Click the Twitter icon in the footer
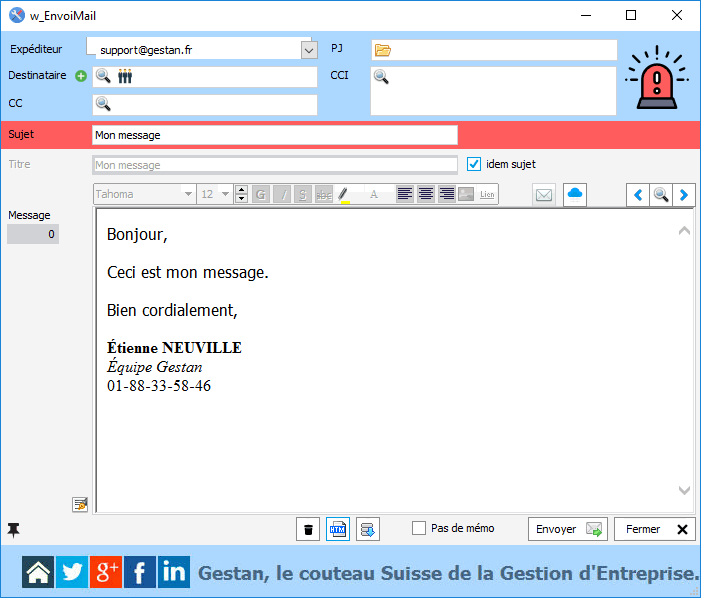Viewport: 701px width, 598px height. click(72, 572)
